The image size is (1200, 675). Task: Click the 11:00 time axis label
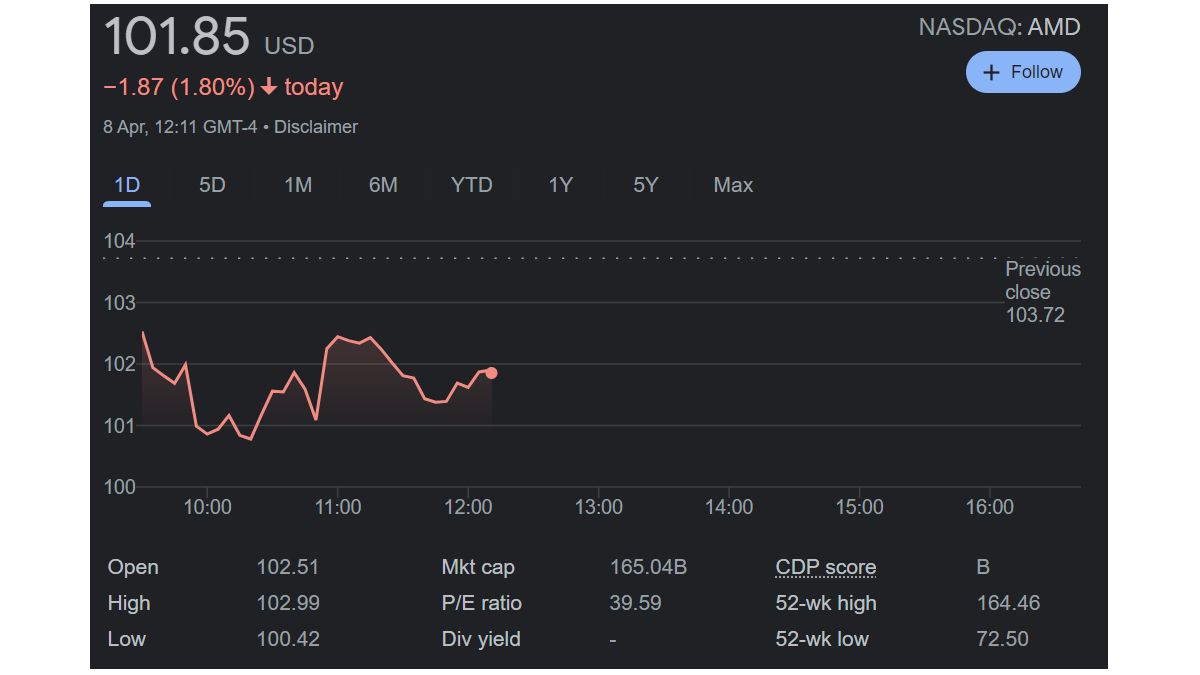(338, 507)
